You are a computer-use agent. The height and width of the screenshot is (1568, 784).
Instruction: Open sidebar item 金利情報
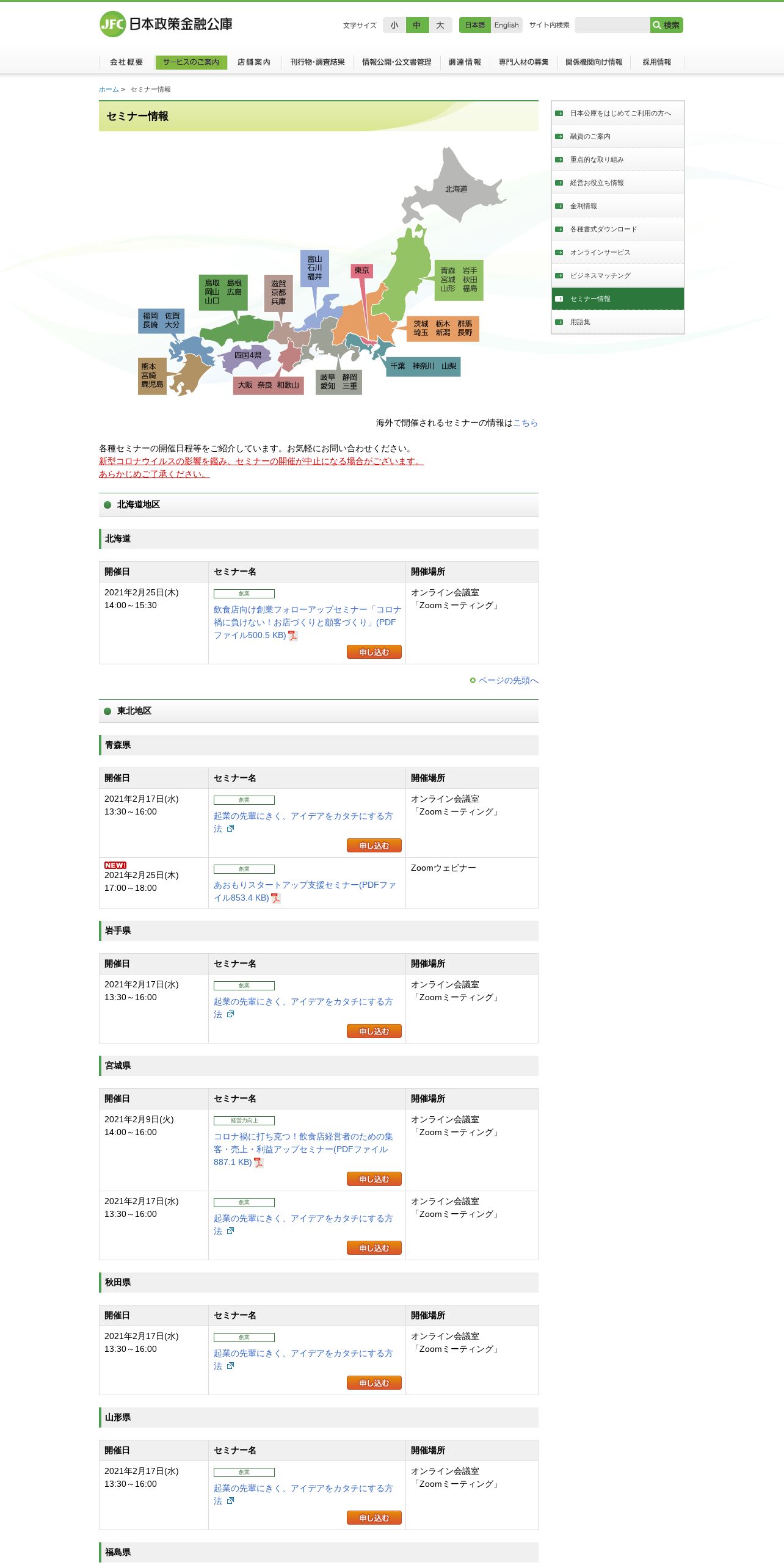click(x=618, y=206)
